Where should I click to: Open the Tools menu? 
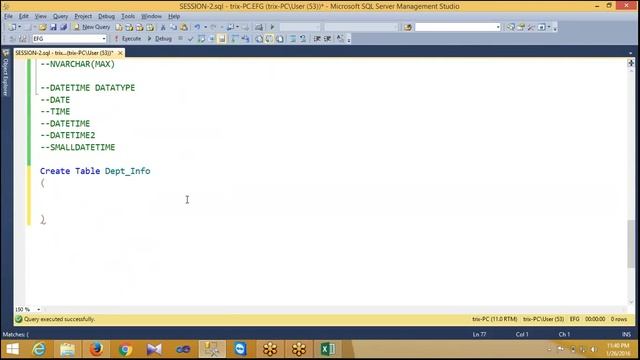pos(128,16)
